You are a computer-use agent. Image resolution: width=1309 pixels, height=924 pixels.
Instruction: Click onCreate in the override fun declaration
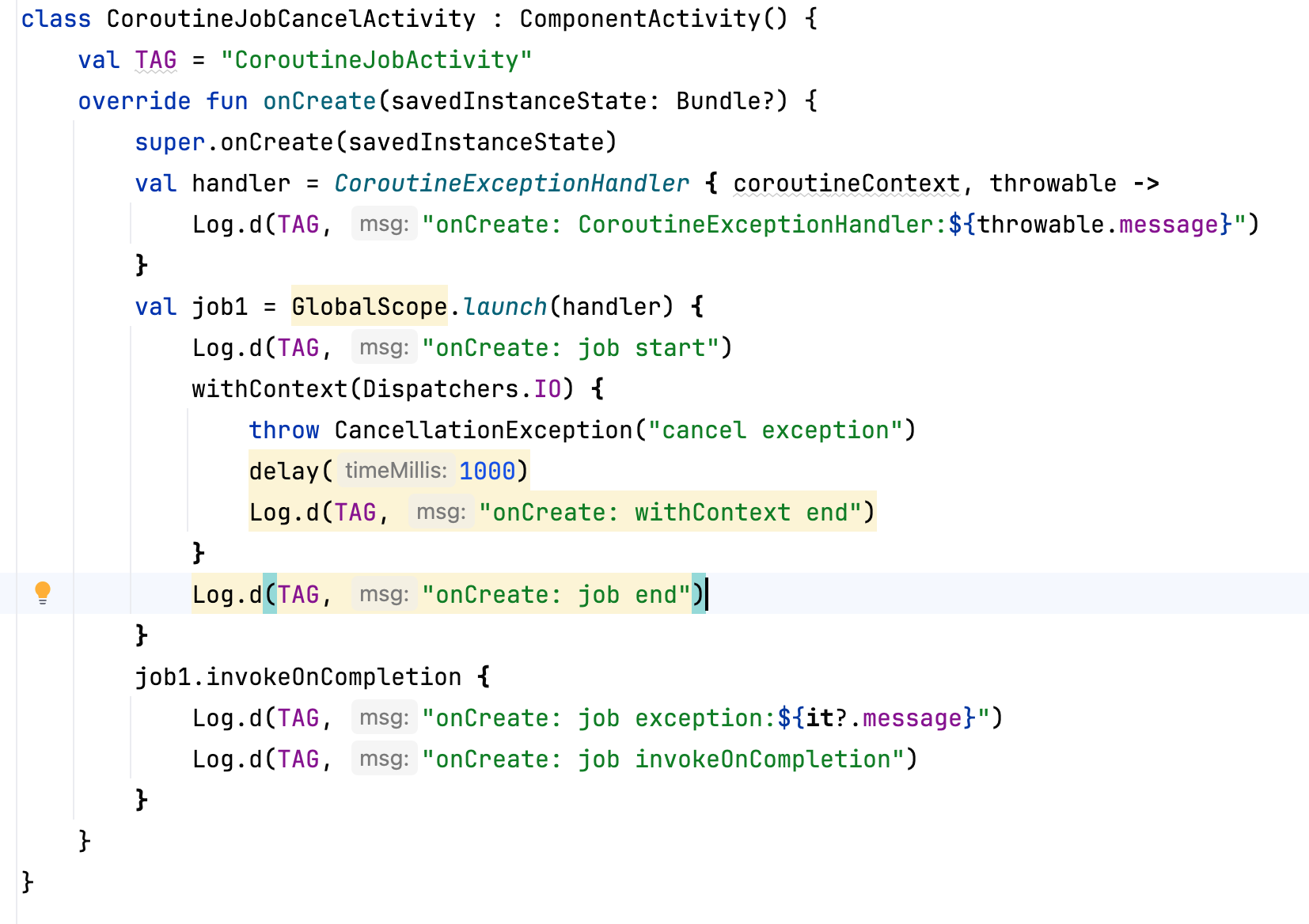click(x=319, y=101)
